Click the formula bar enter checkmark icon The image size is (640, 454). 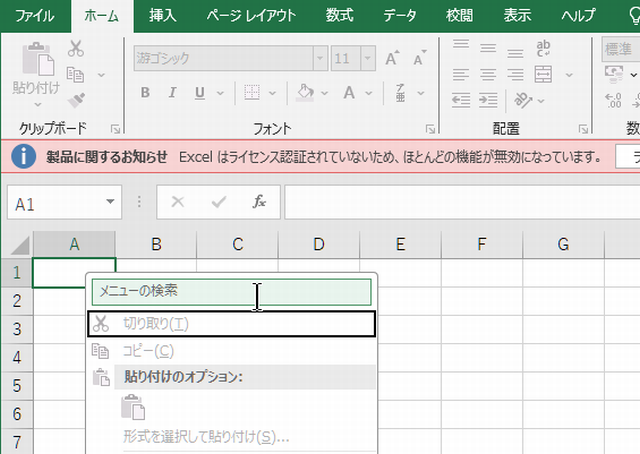[218, 202]
